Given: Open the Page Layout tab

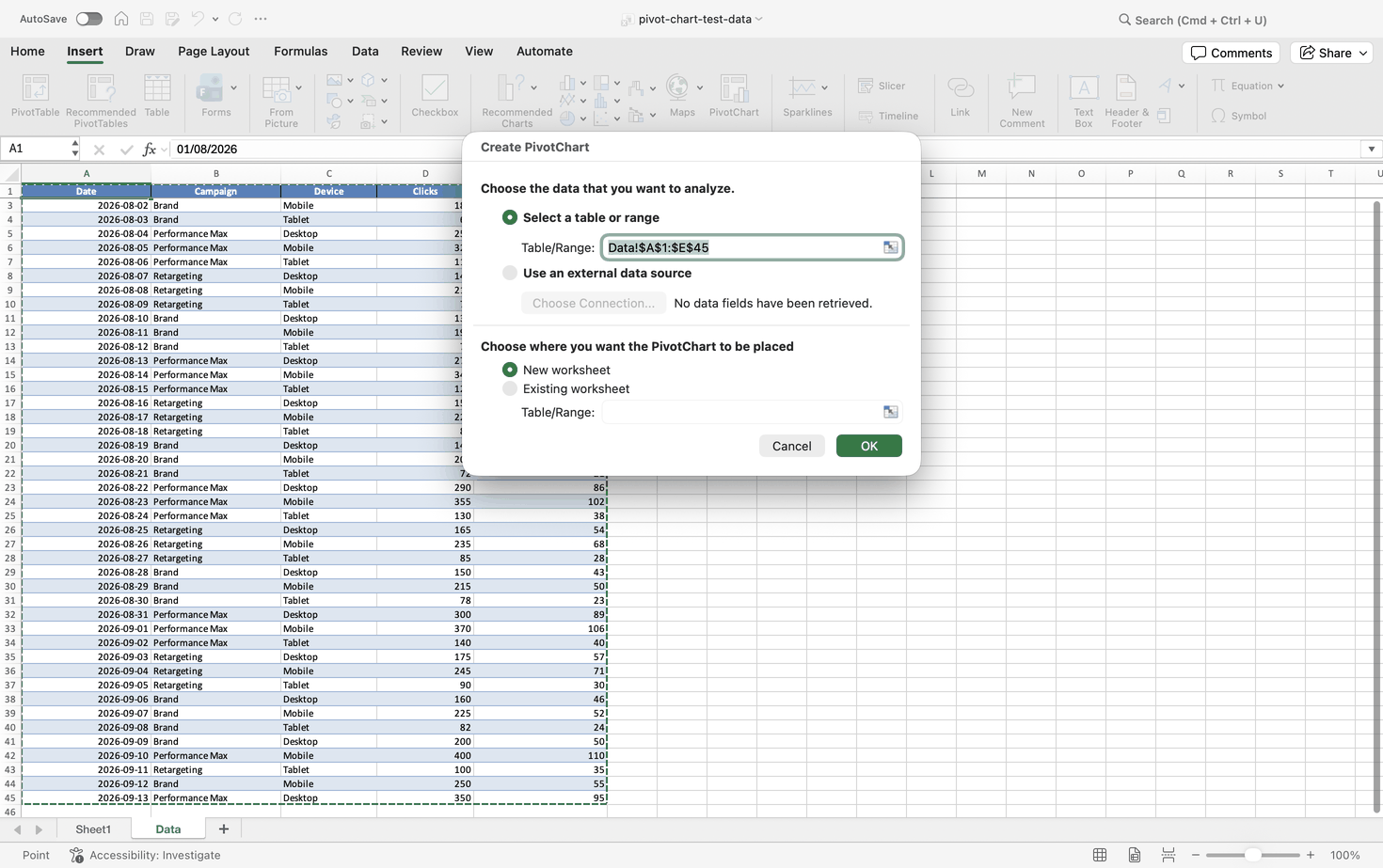Looking at the screenshot, I should [x=214, y=52].
